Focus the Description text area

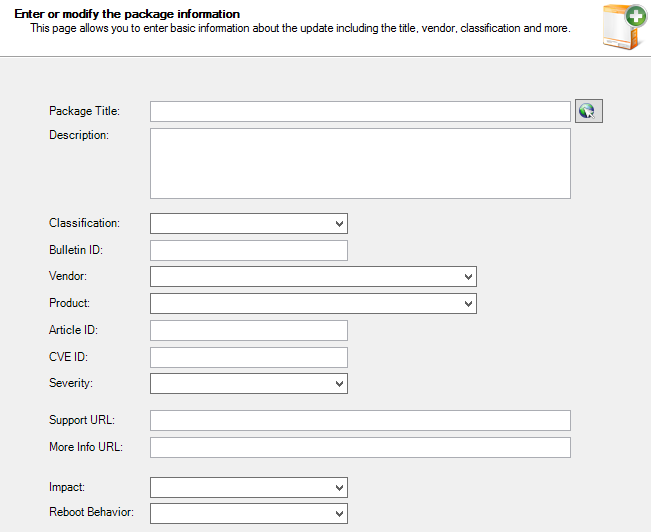click(x=360, y=163)
